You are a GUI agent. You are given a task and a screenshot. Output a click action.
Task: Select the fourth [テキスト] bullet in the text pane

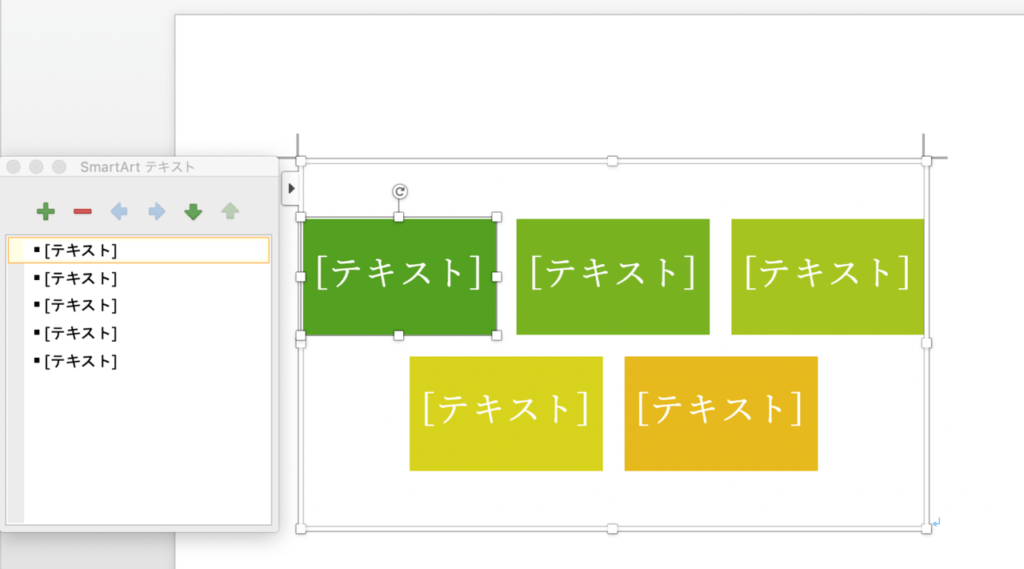point(81,333)
